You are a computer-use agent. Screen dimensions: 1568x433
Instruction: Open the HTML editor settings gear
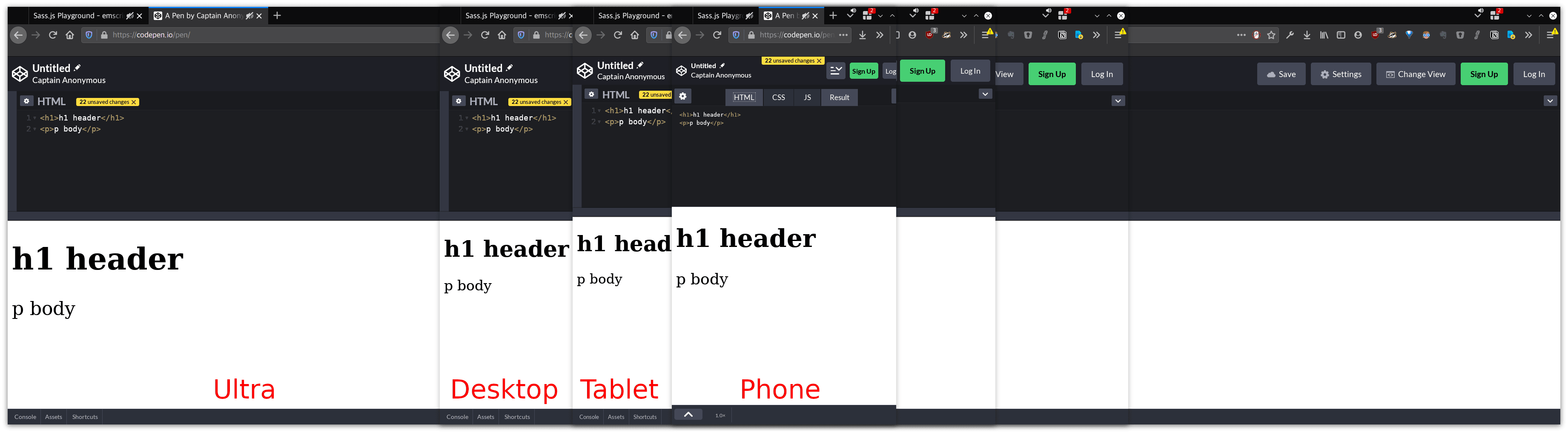click(27, 100)
